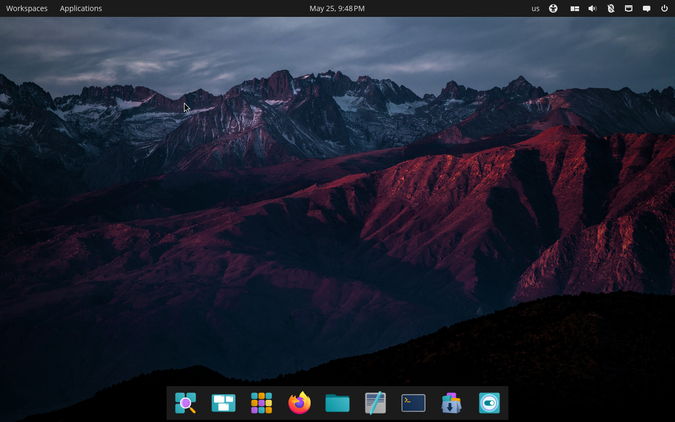Screen dimensions: 675x422
Task: Open Settings toggle icon in dock
Action: [489, 403]
